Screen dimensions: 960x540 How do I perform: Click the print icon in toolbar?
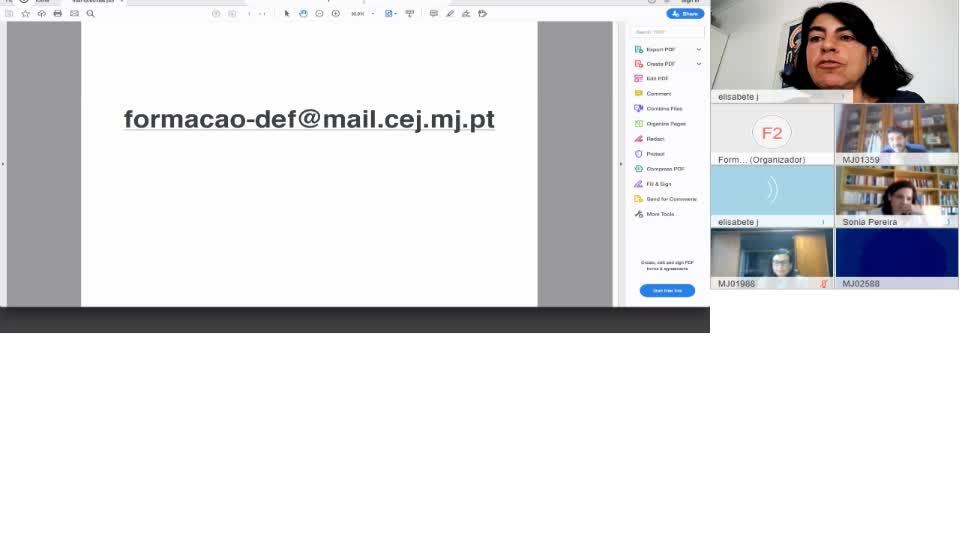point(57,14)
